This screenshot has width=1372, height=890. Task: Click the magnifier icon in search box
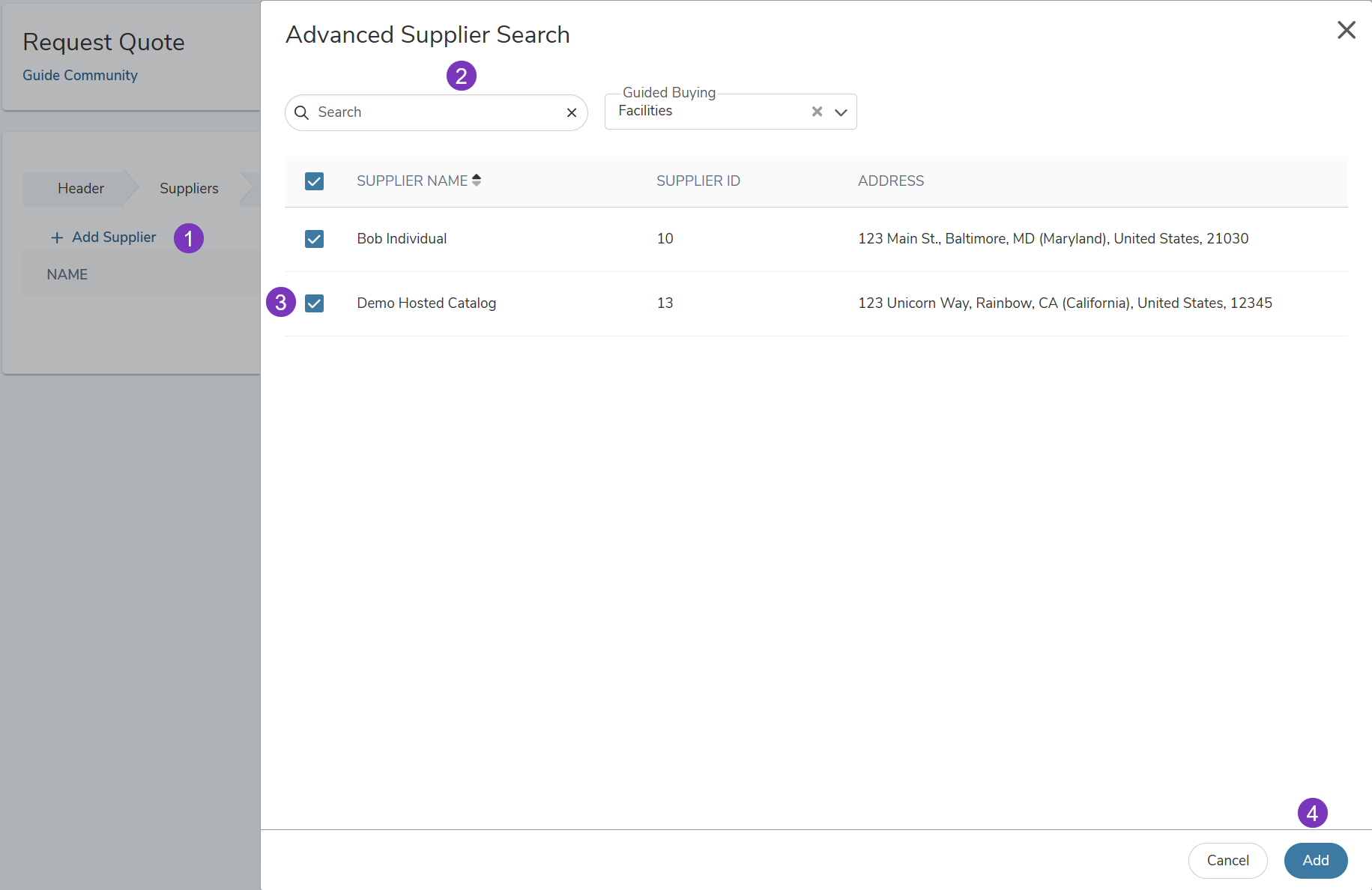301,112
